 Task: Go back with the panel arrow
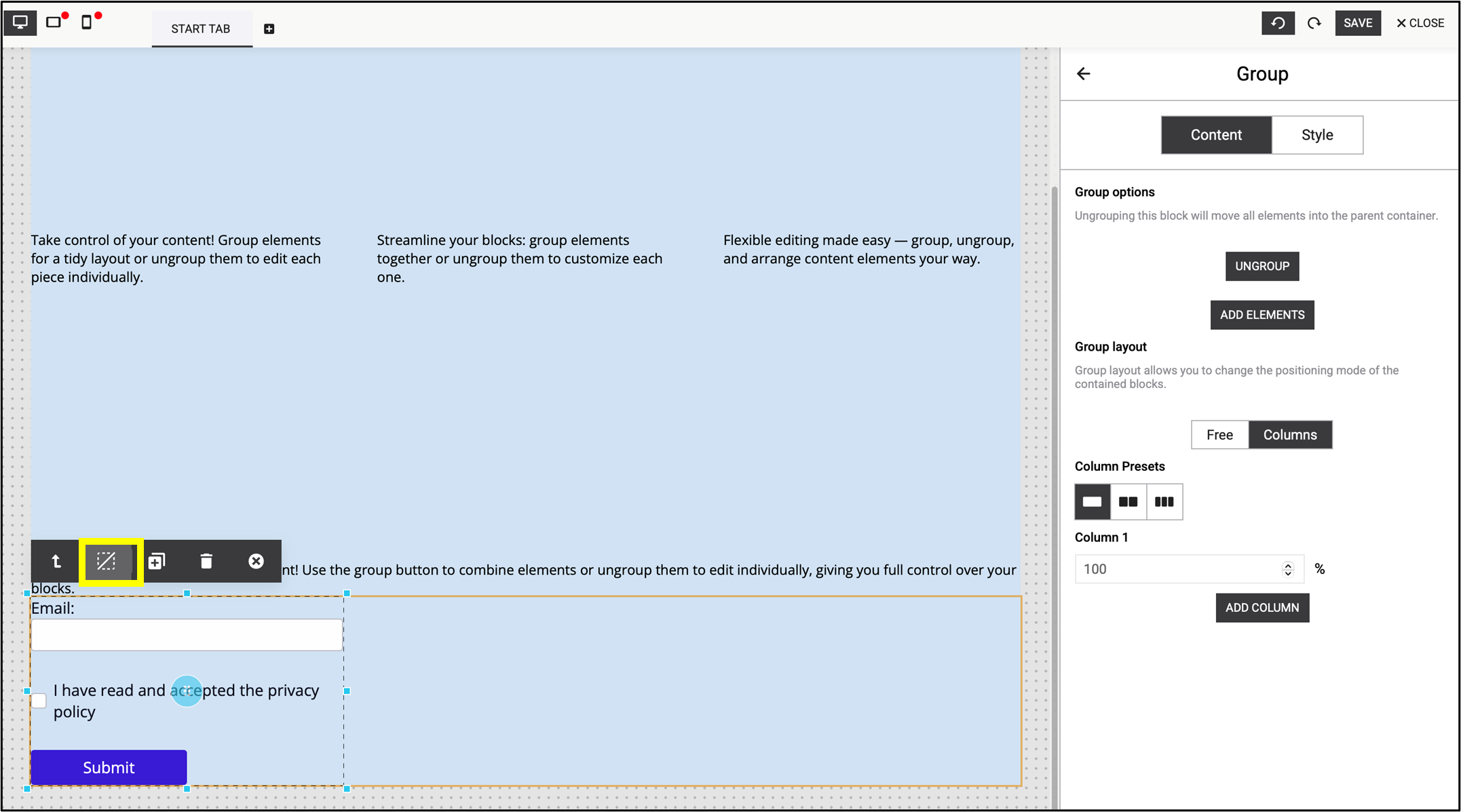point(1084,74)
